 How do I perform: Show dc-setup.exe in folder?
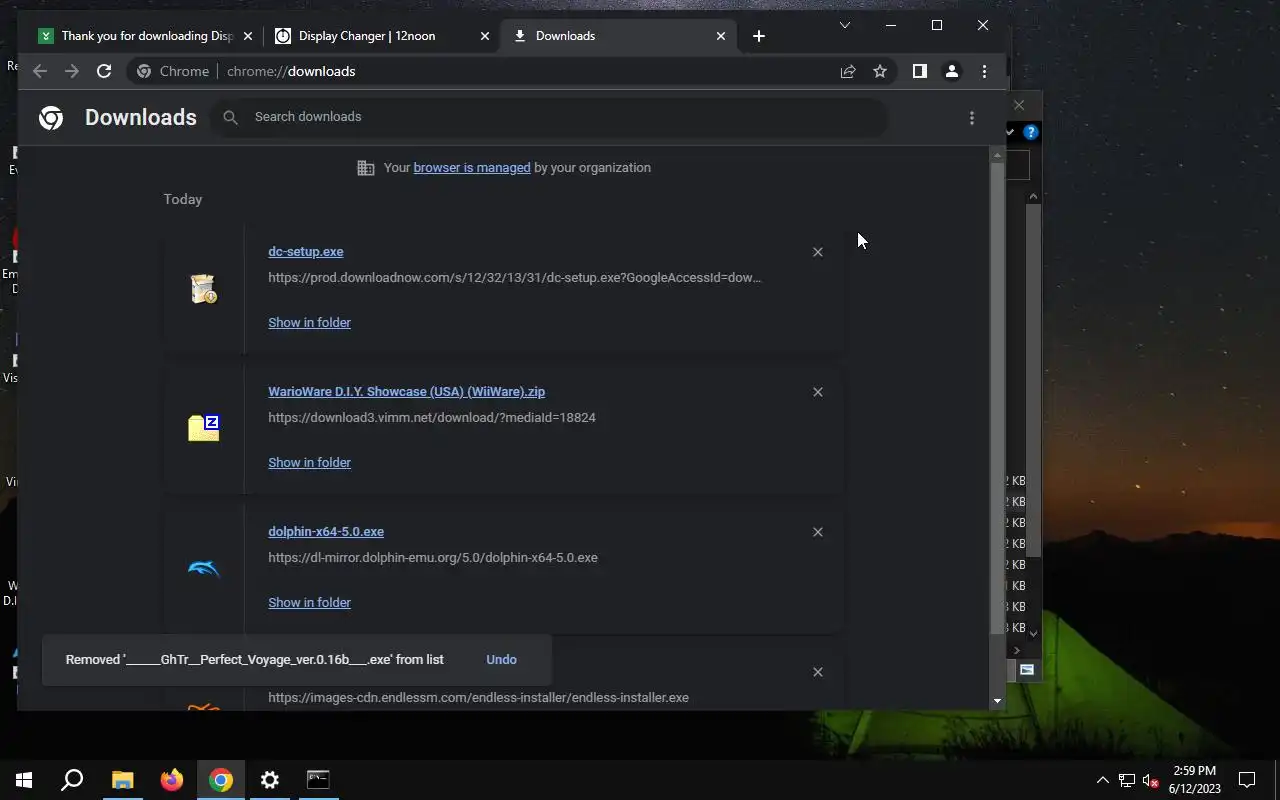(309, 323)
